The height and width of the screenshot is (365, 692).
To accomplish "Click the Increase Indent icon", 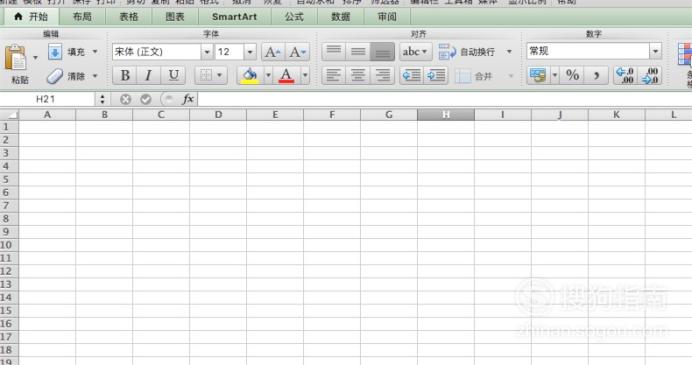I will click(436, 75).
